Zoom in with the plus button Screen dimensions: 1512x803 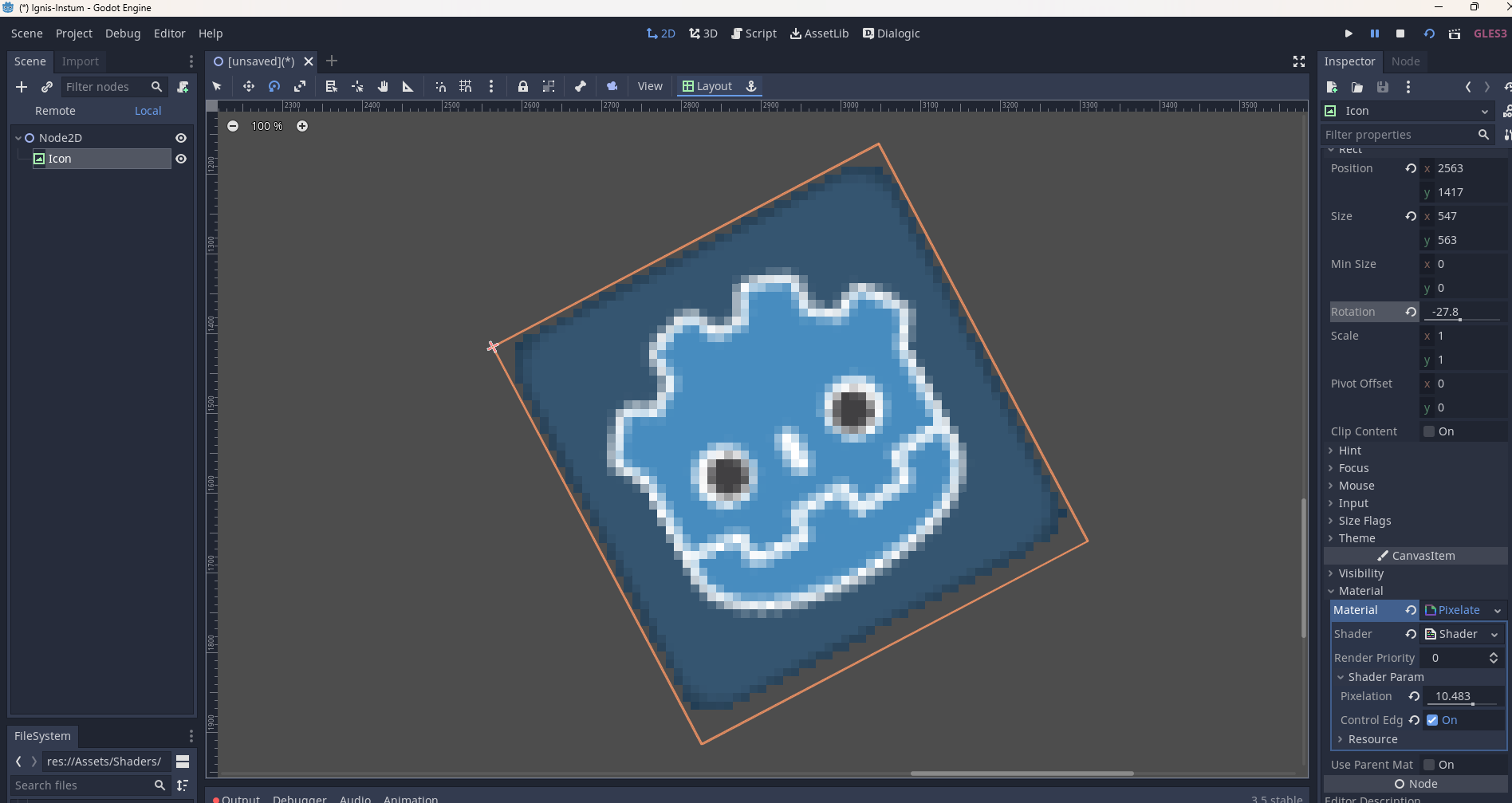[x=302, y=126]
